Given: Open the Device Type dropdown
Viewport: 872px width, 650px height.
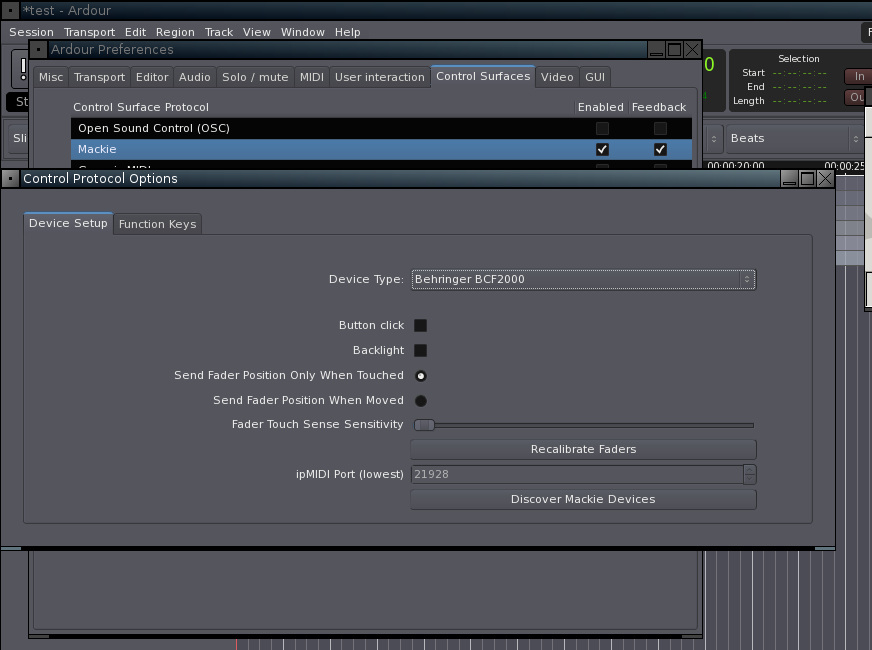Looking at the screenshot, I should (x=583, y=280).
